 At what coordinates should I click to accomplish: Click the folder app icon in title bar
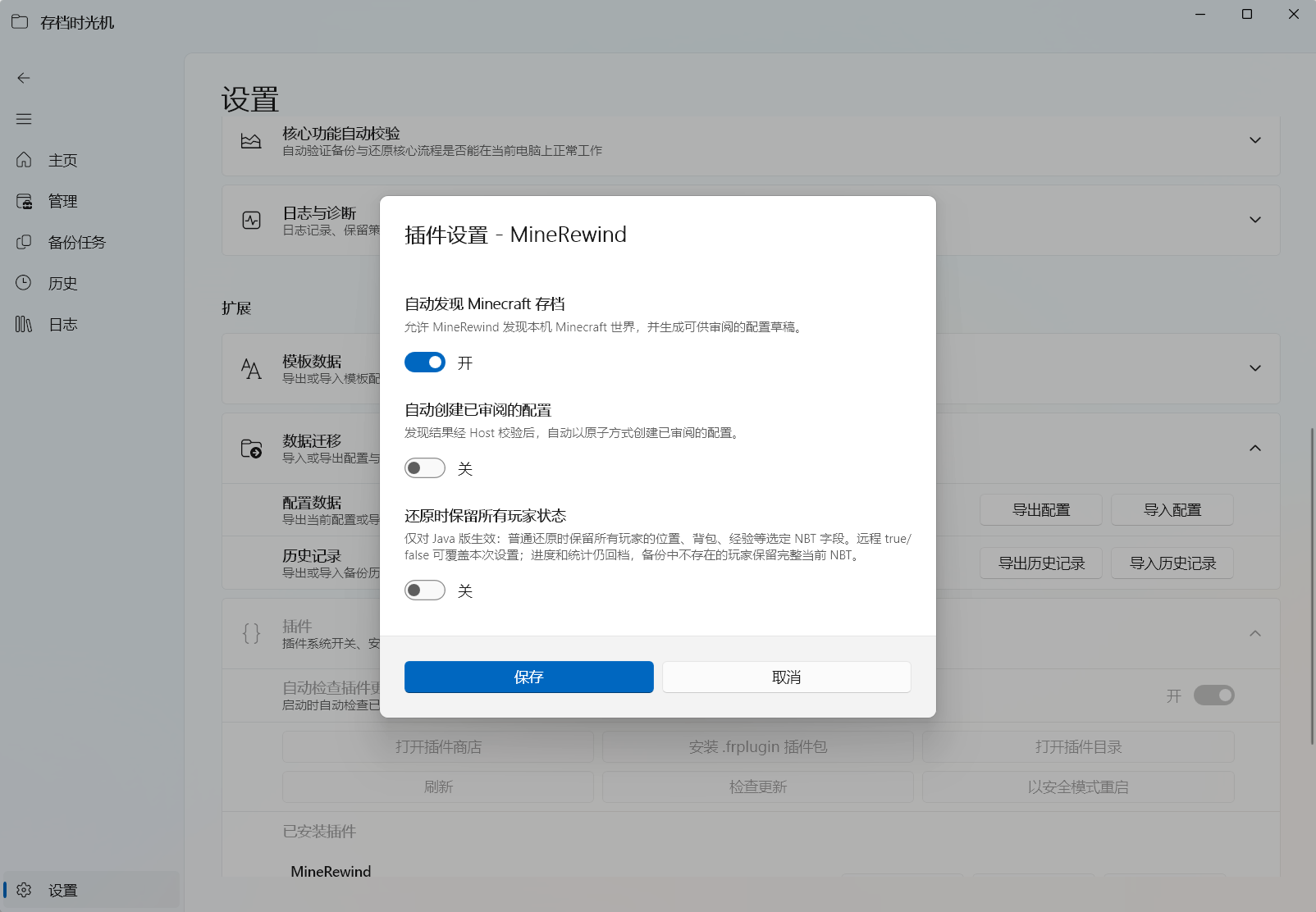20,22
